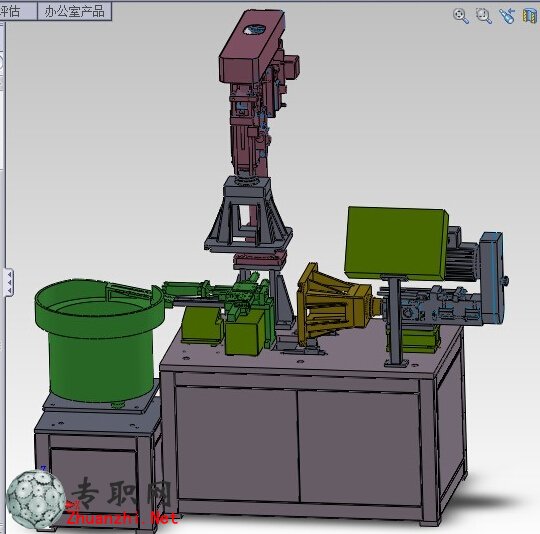Screen dimensions: 540x534
Task: Click the right cabinet door face
Action: [359, 448]
